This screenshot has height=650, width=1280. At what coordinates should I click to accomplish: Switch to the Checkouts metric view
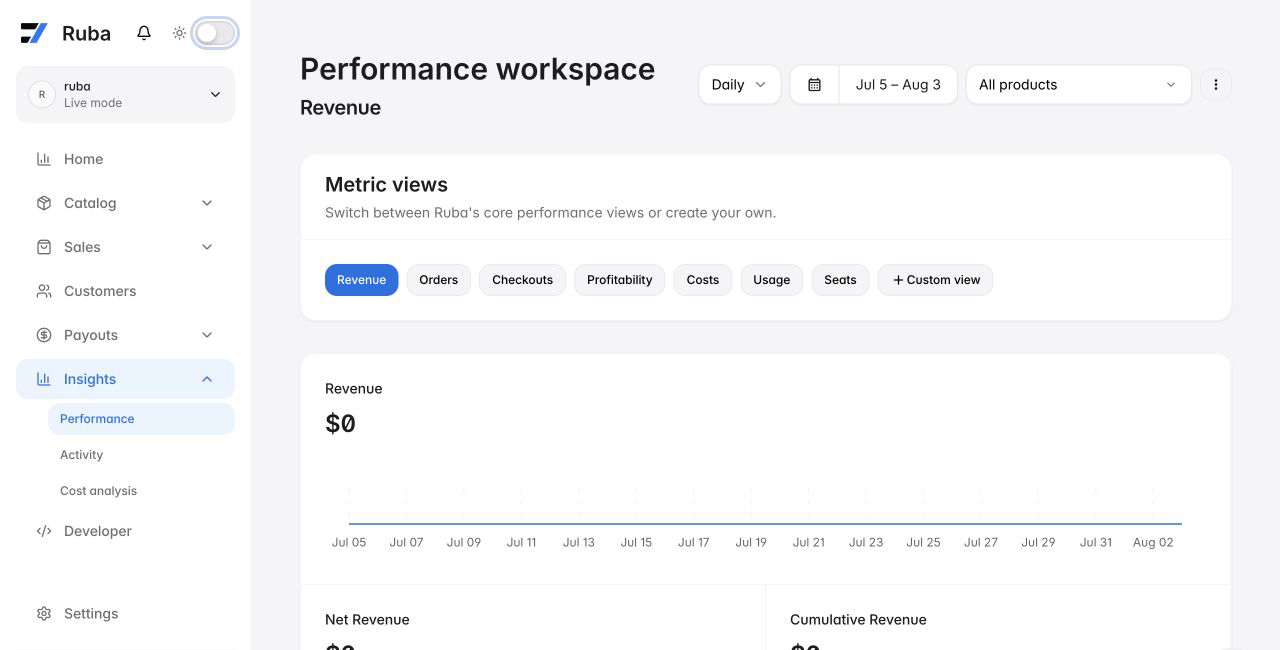point(522,280)
